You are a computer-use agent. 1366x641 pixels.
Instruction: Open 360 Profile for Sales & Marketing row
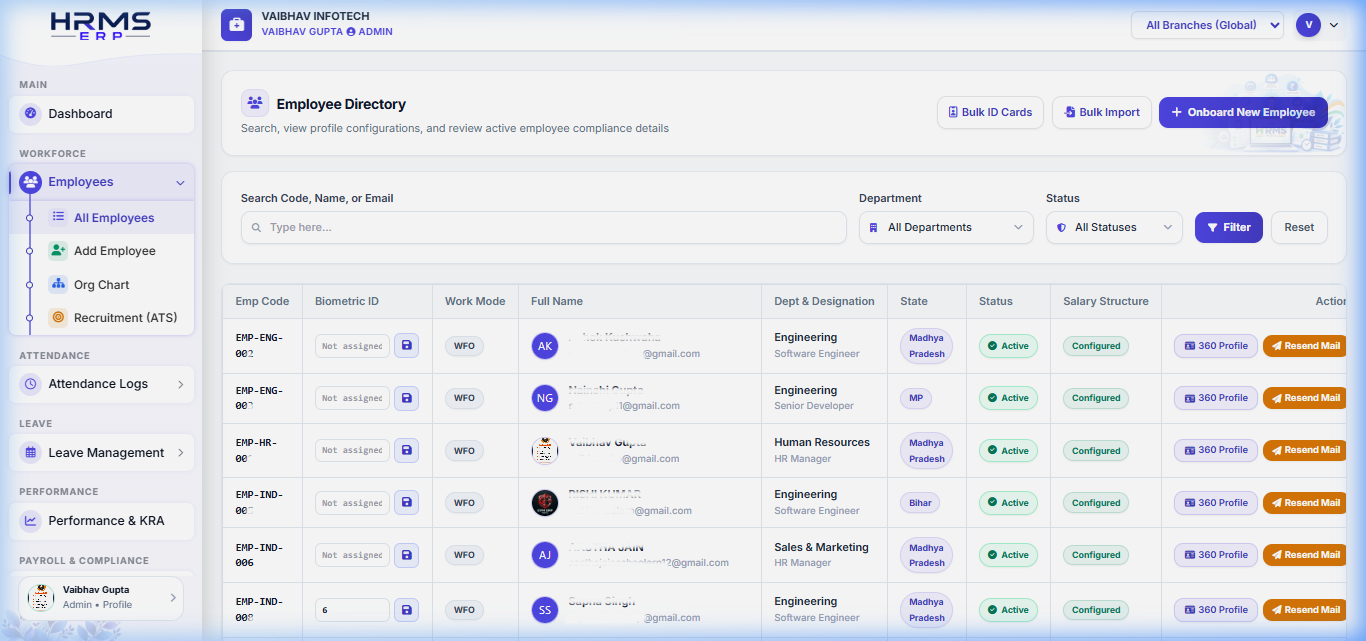tap(1215, 555)
